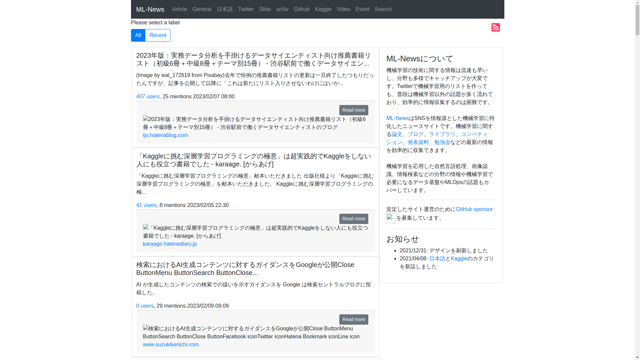Open the 発表資料 link in the sidebar
This screenshot has height=360, width=640.
(418, 142)
